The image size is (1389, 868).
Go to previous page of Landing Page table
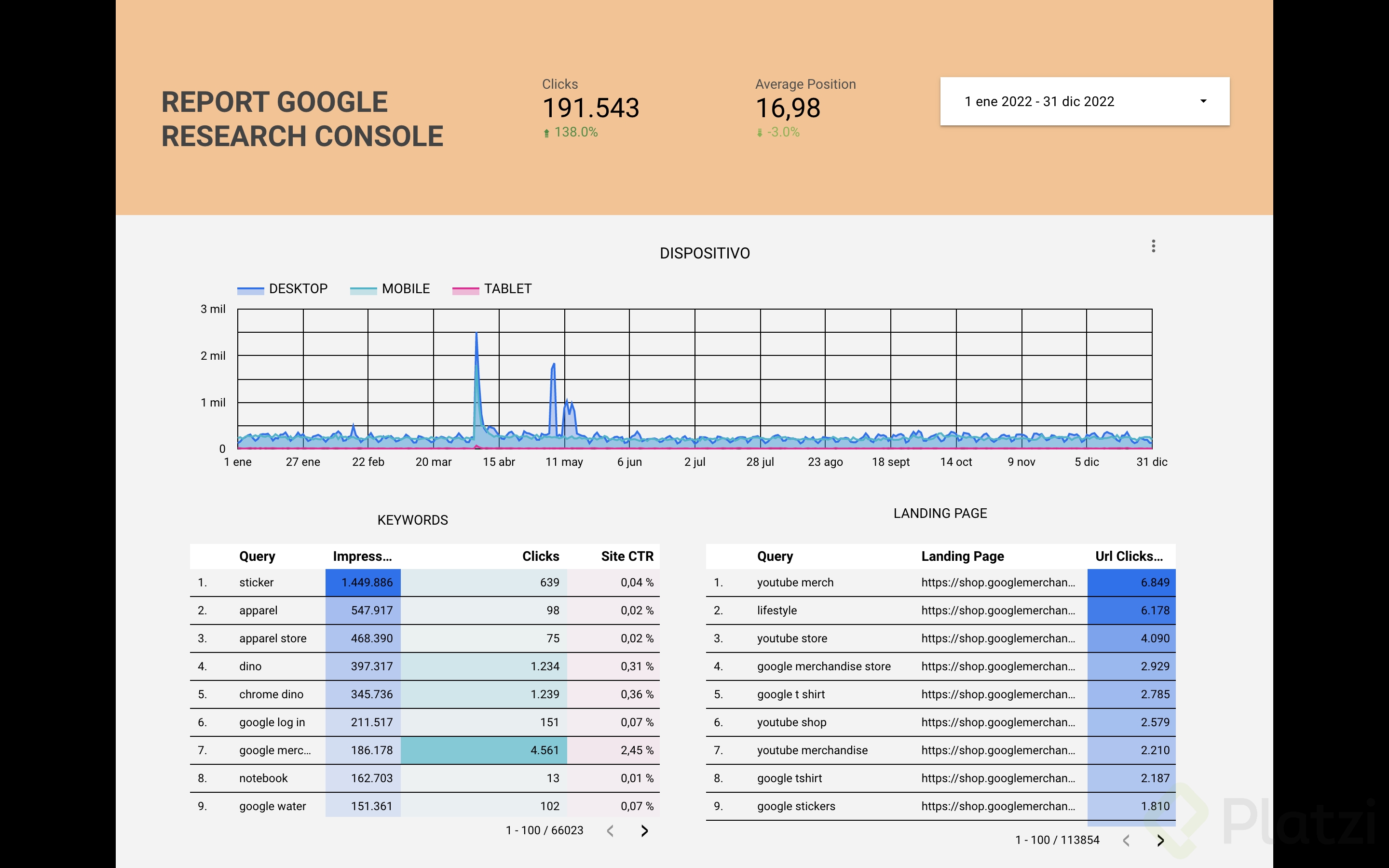tap(1126, 841)
